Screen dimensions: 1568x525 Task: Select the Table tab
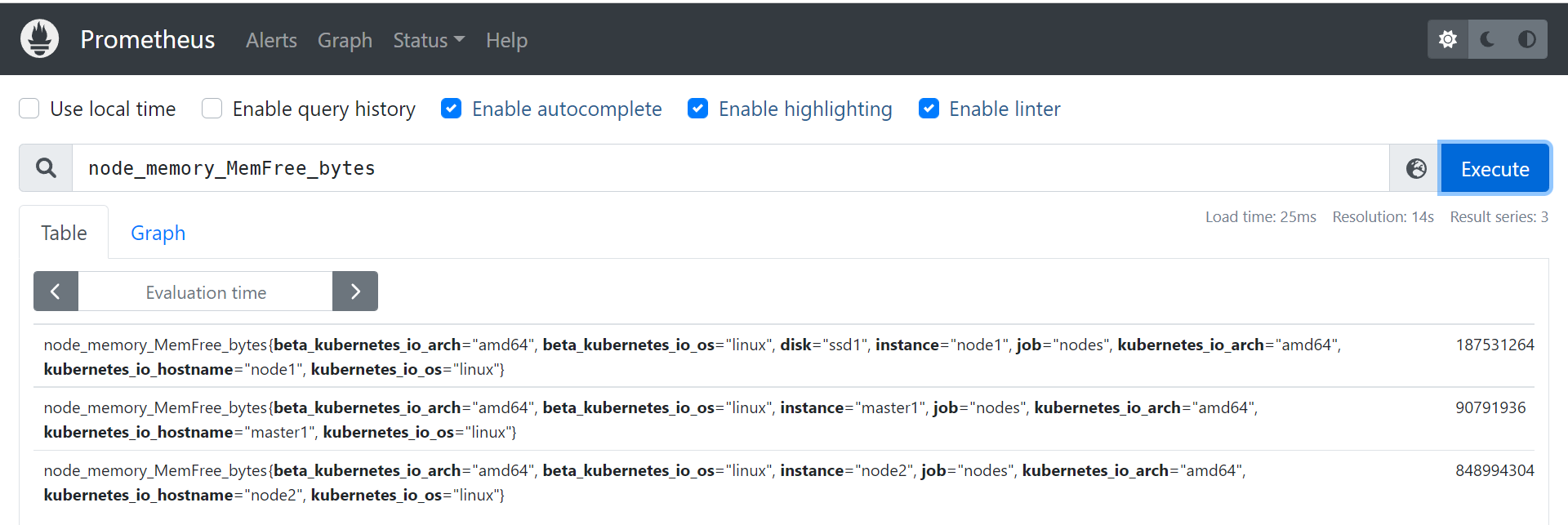64,233
